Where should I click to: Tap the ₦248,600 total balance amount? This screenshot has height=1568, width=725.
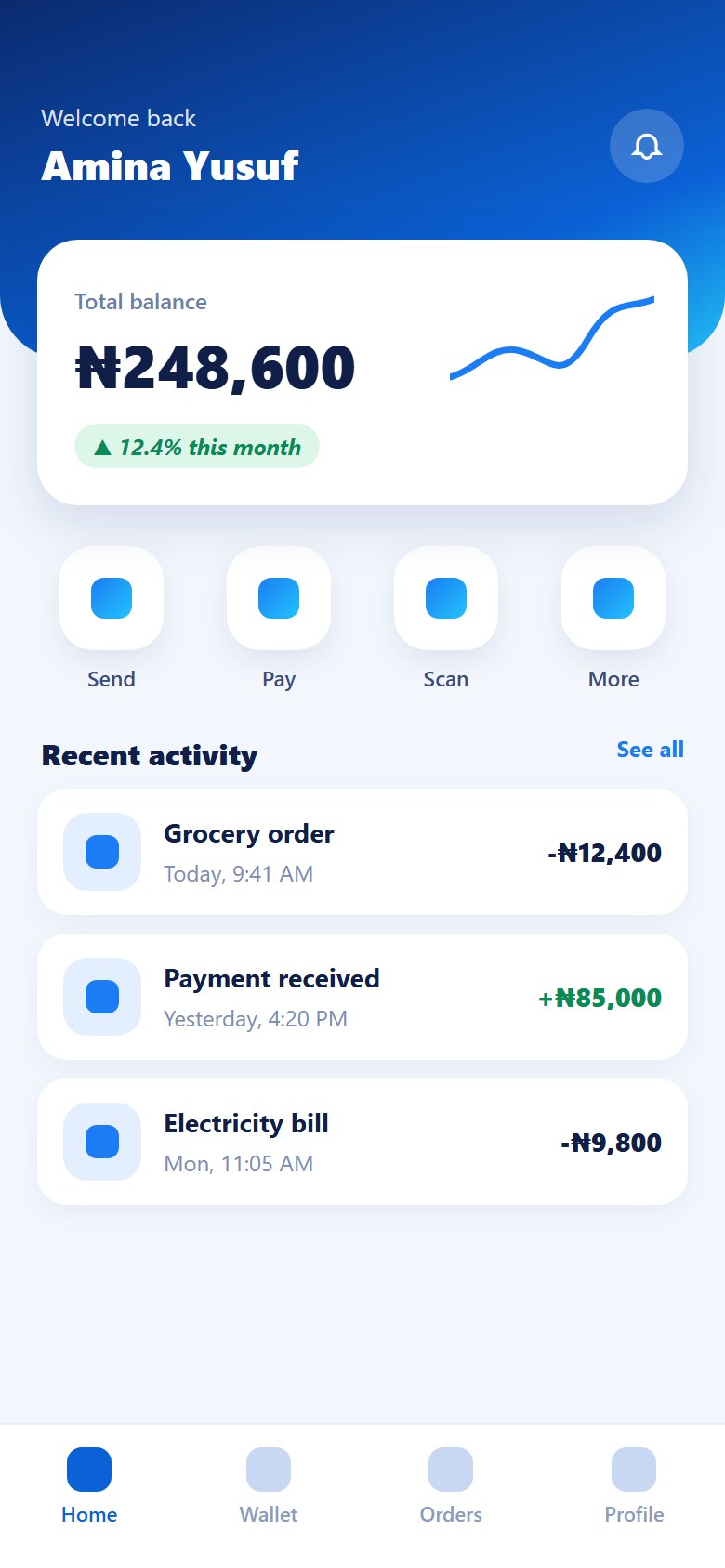tap(215, 368)
